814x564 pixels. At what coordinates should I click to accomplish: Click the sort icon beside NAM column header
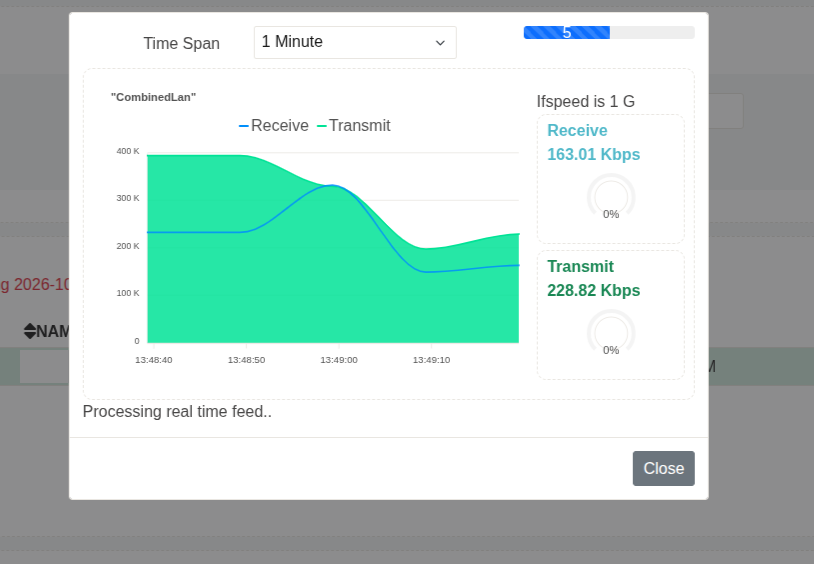point(30,331)
